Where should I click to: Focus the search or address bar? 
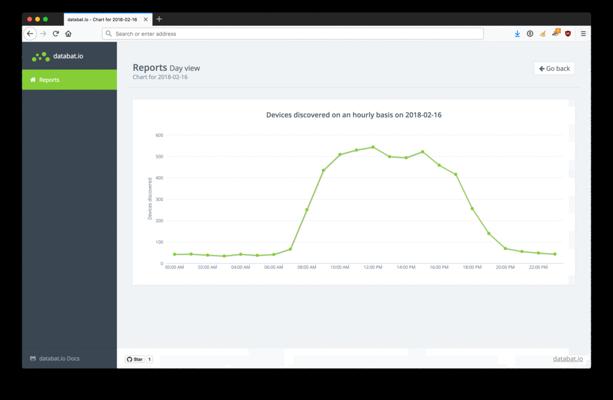295,34
